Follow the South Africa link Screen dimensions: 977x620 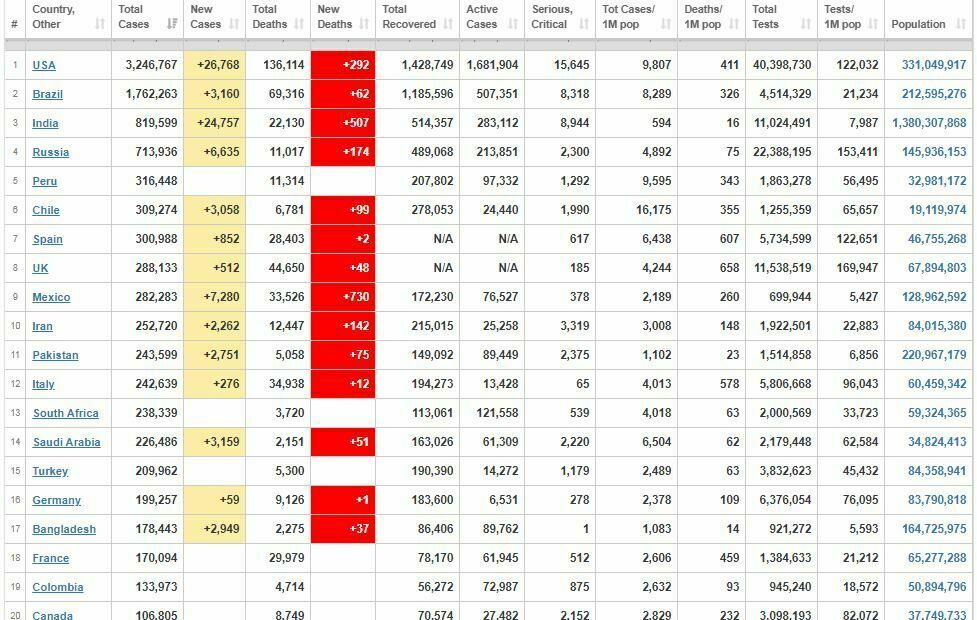point(65,413)
